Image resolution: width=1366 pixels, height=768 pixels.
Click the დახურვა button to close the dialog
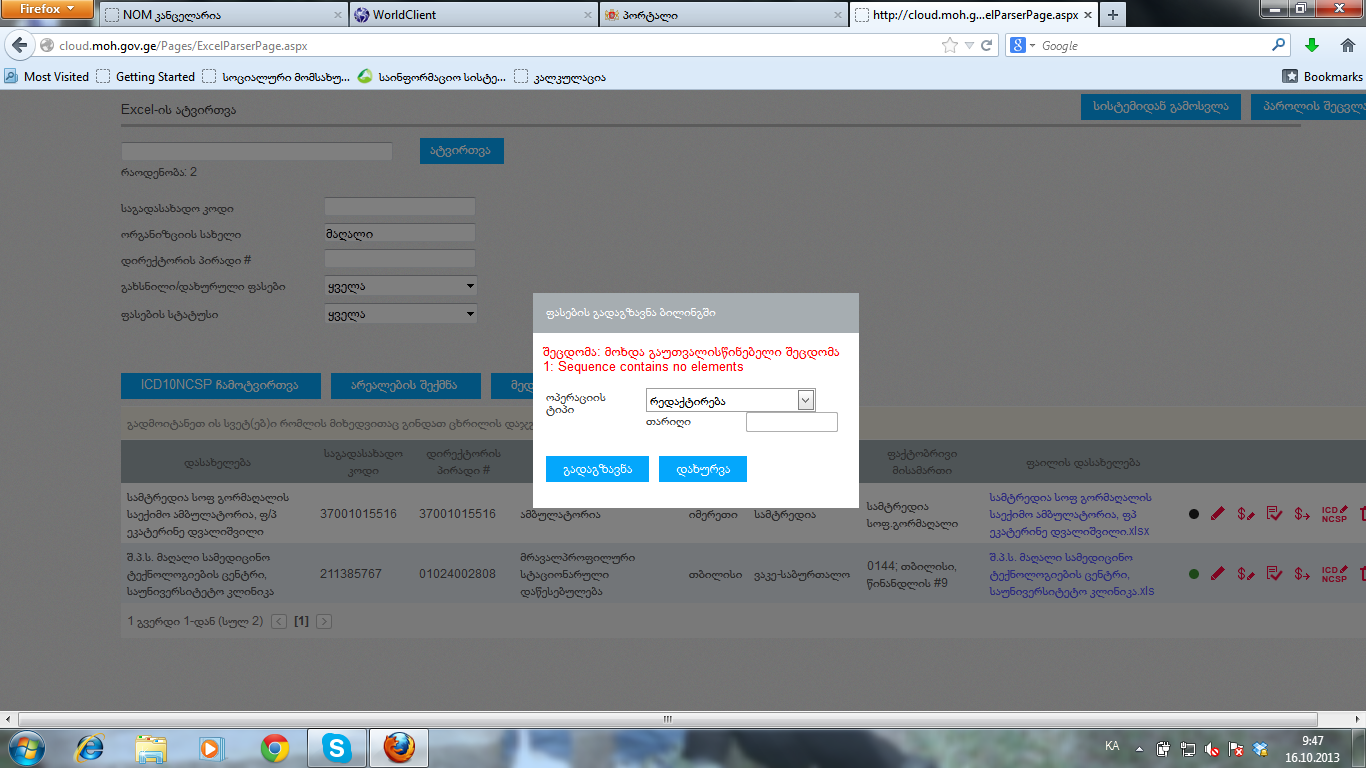pyautogui.click(x=702, y=469)
